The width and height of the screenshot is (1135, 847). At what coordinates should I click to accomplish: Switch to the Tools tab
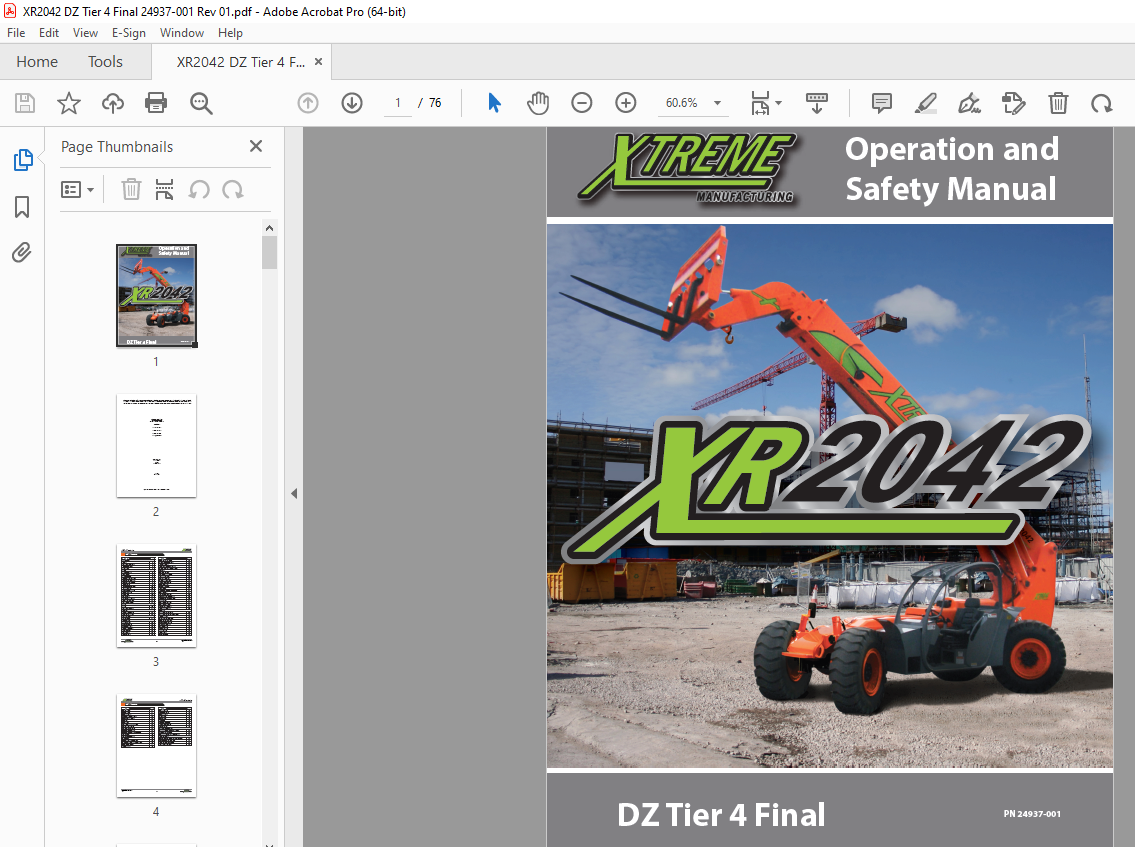(x=105, y=62)
